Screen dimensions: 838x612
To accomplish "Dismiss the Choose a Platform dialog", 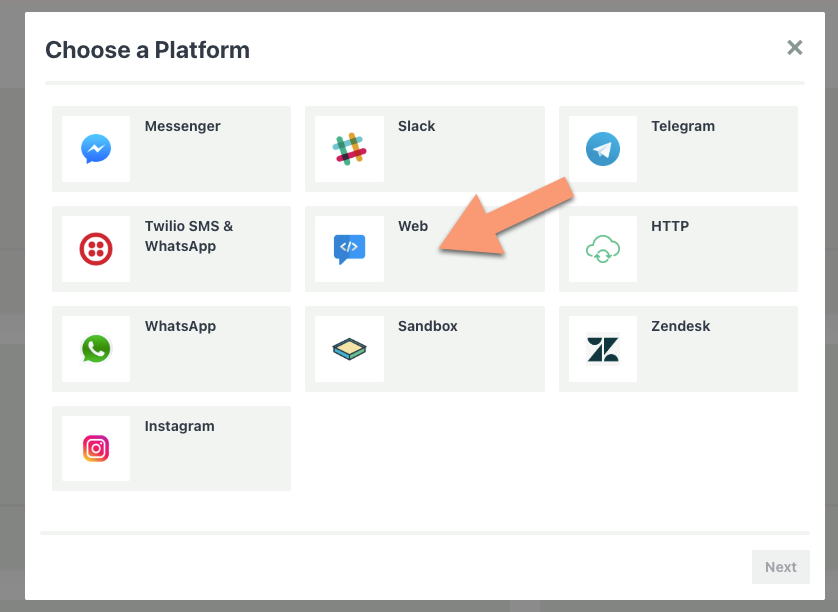I will (795, 47).
